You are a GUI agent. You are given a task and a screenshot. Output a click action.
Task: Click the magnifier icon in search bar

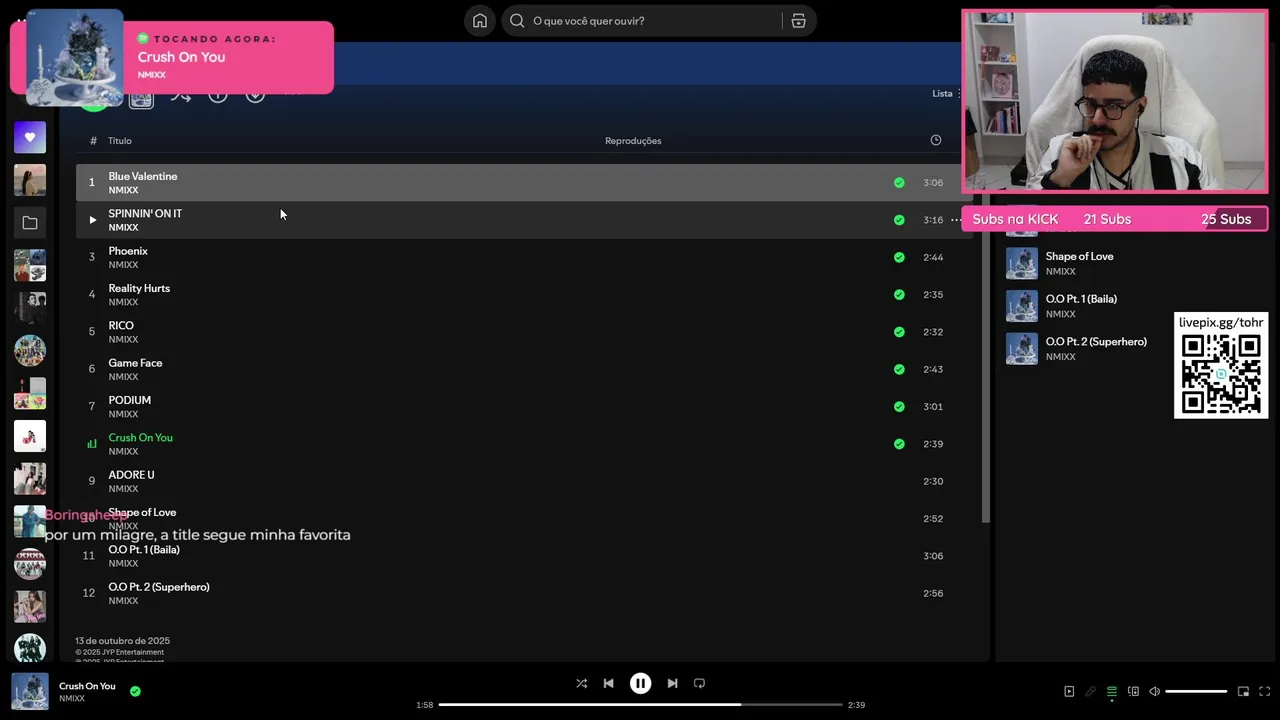[x=517, y=21]
